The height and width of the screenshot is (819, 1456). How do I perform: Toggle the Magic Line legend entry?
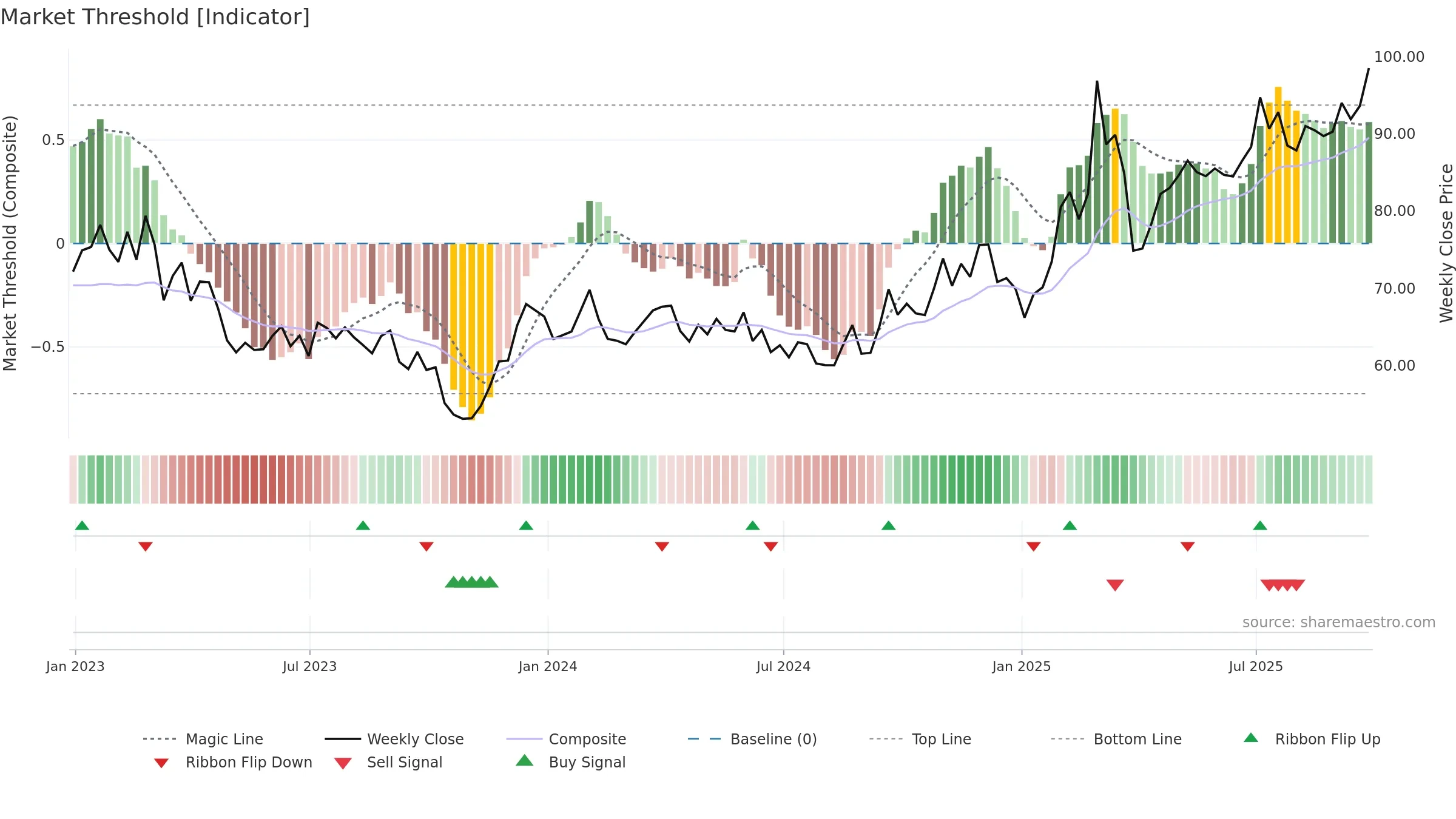(203, 739)
